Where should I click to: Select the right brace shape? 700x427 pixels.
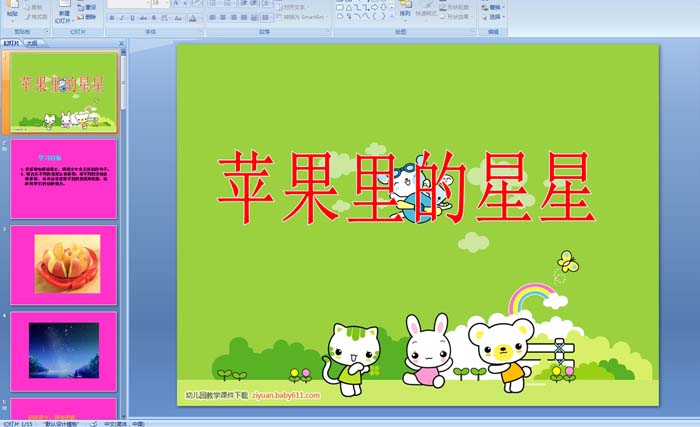click(383, 17)
